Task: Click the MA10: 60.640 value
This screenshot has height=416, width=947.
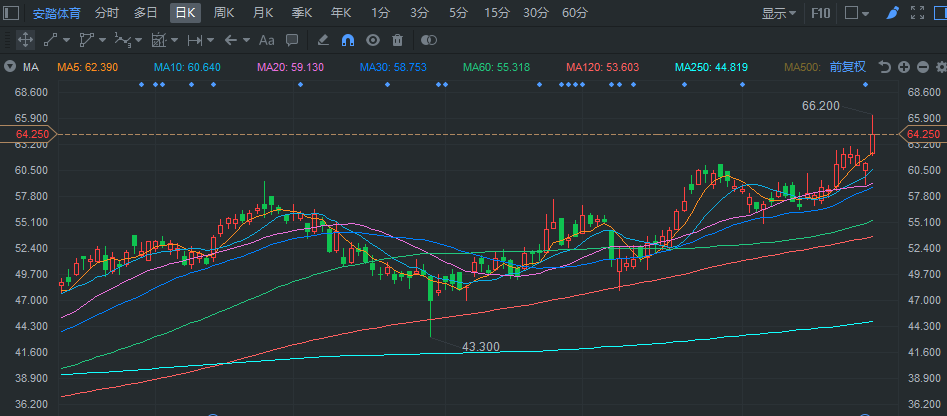Action: [x=187, y=67]
